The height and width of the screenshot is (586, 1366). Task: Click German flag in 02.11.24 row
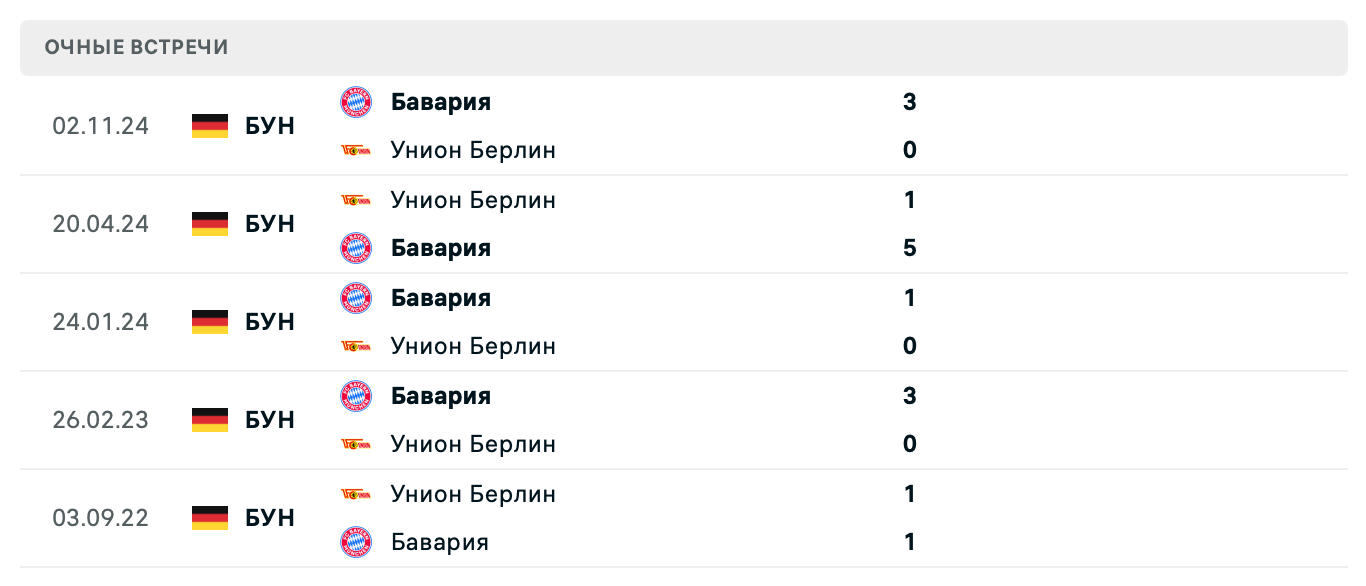[x=210, y=126]
